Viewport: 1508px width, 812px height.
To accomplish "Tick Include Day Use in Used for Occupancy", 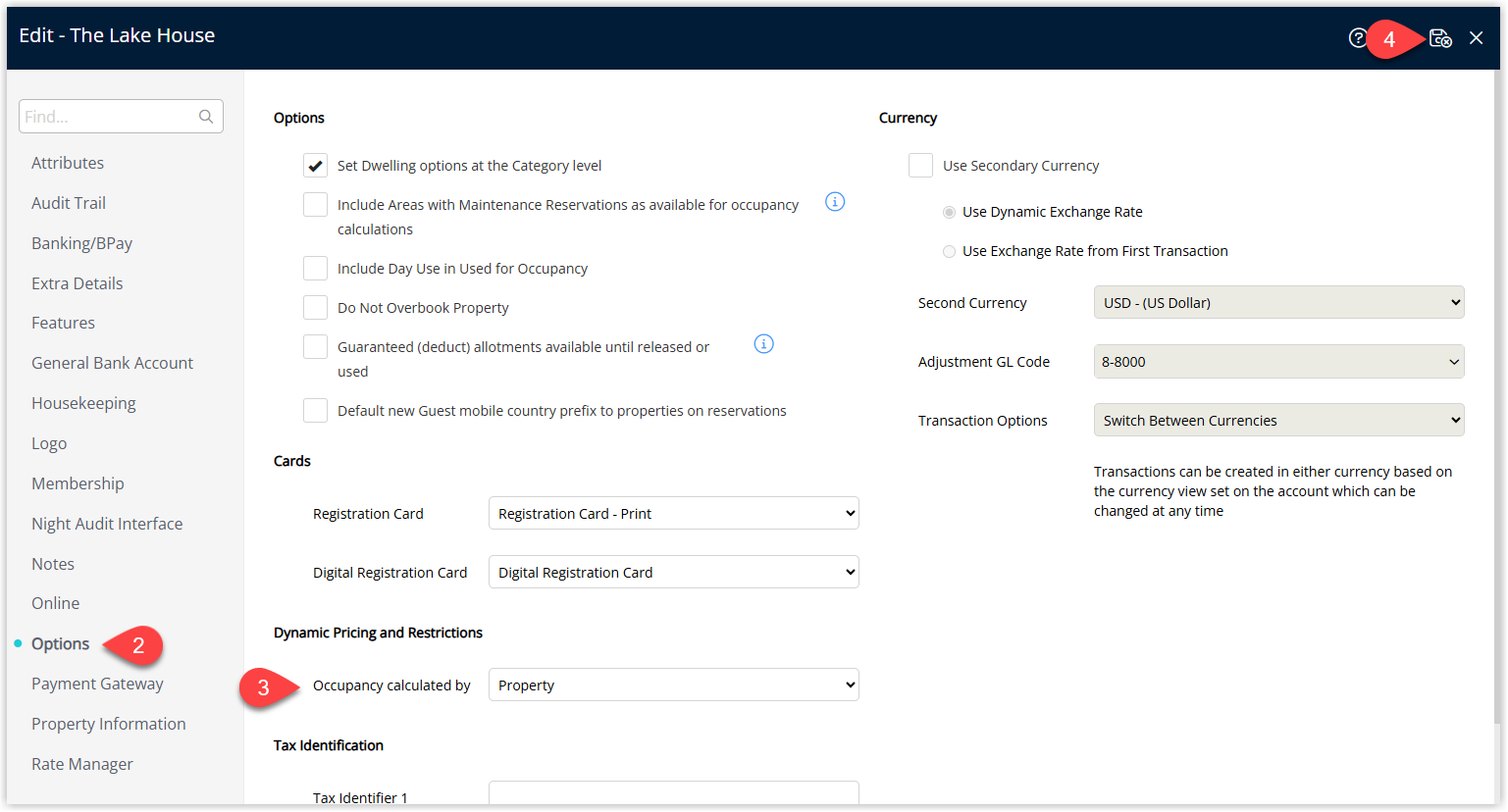I will click(x=315, y=269).
